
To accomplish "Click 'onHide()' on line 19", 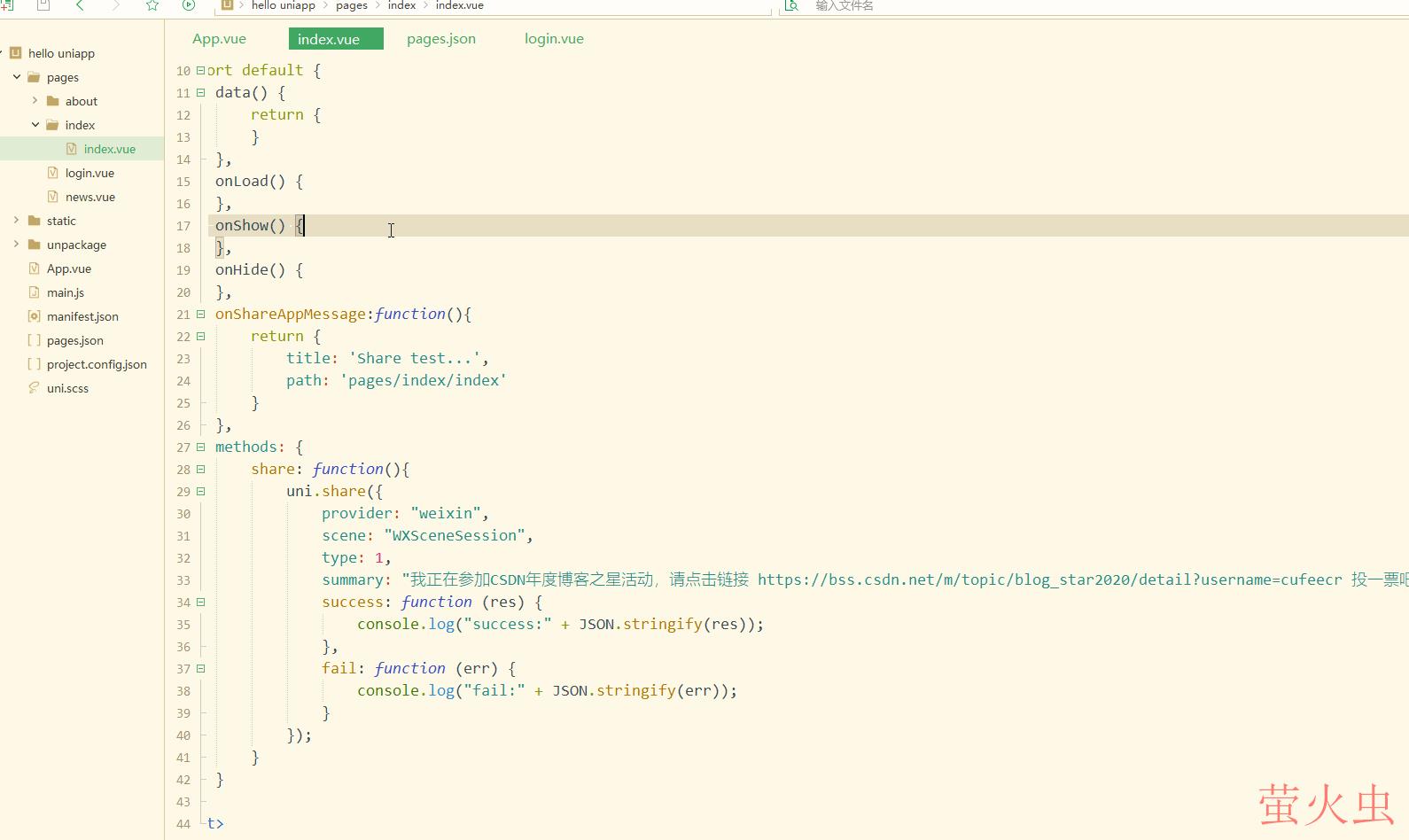I will [251, 269].
